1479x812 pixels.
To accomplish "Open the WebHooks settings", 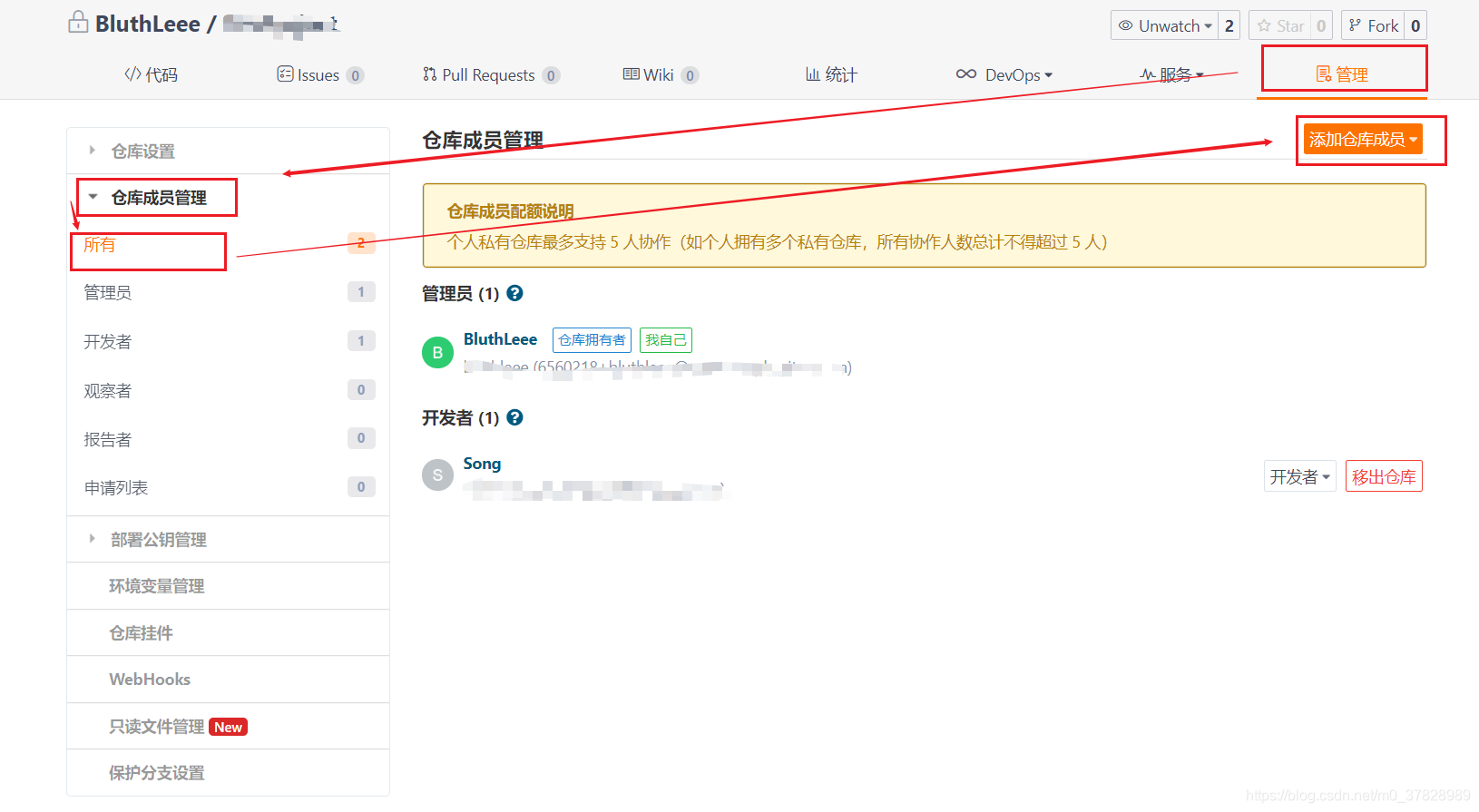I will pos(228,679).
